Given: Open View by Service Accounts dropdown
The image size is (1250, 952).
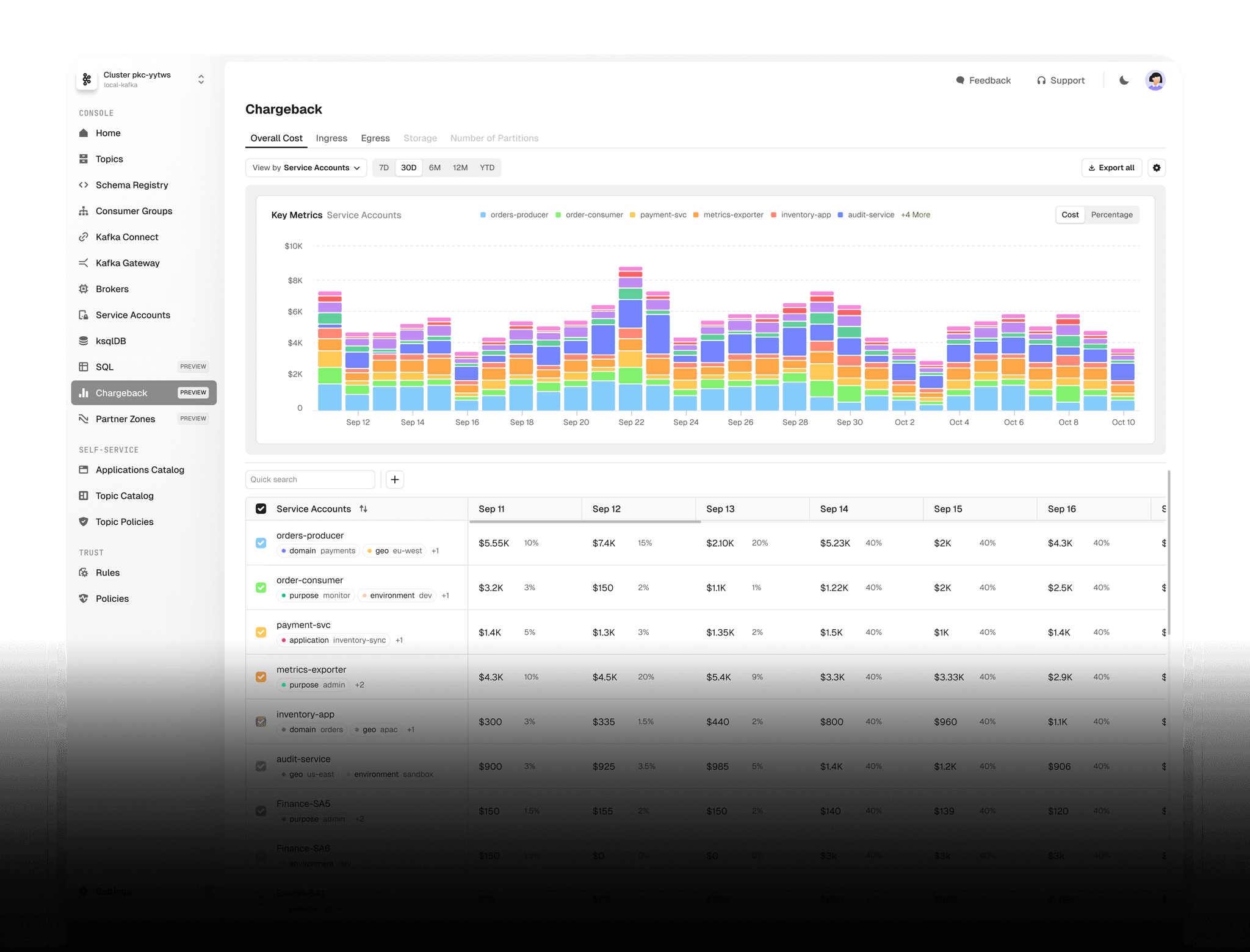Looking at the screenshot, I should pyautogui.click(x=306, y=168).
